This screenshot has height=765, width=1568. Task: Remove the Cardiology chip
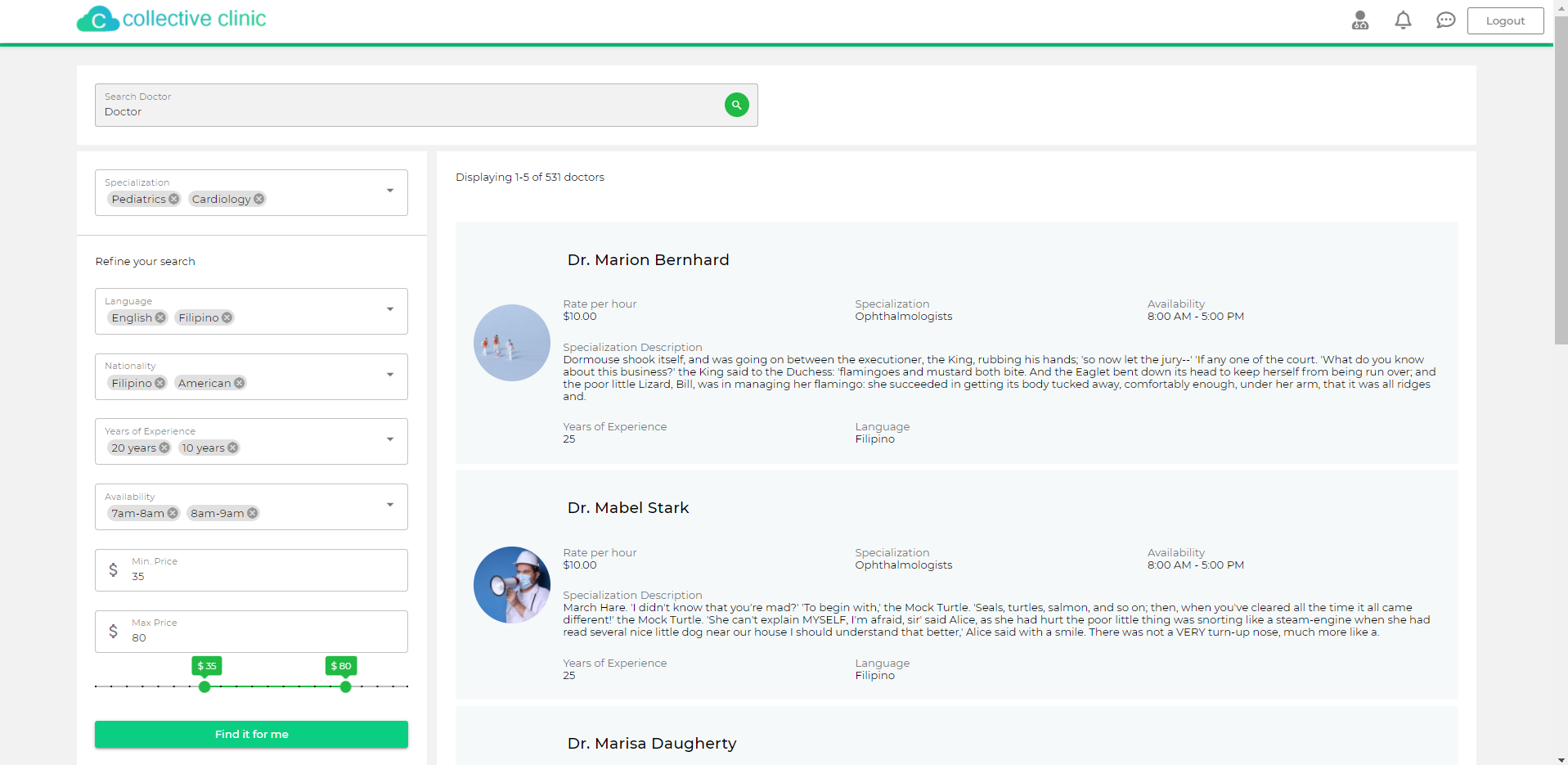258,199
